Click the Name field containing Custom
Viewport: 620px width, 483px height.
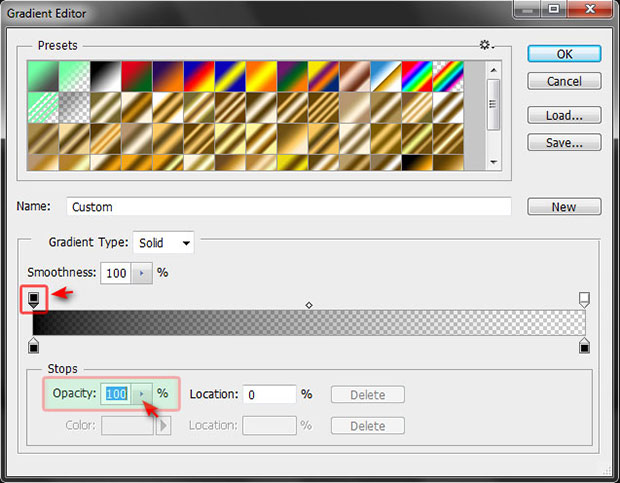click(289, 207)
